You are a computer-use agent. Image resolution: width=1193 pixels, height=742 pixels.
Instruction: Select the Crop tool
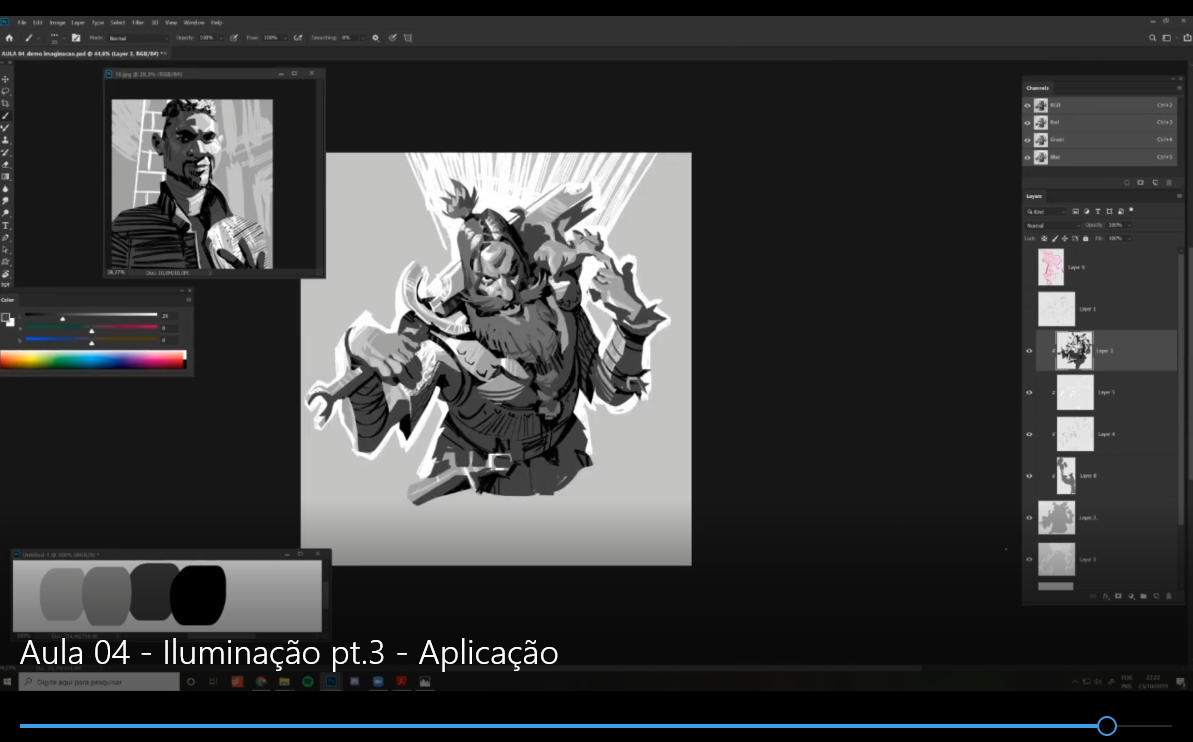[x=6, y=103]
